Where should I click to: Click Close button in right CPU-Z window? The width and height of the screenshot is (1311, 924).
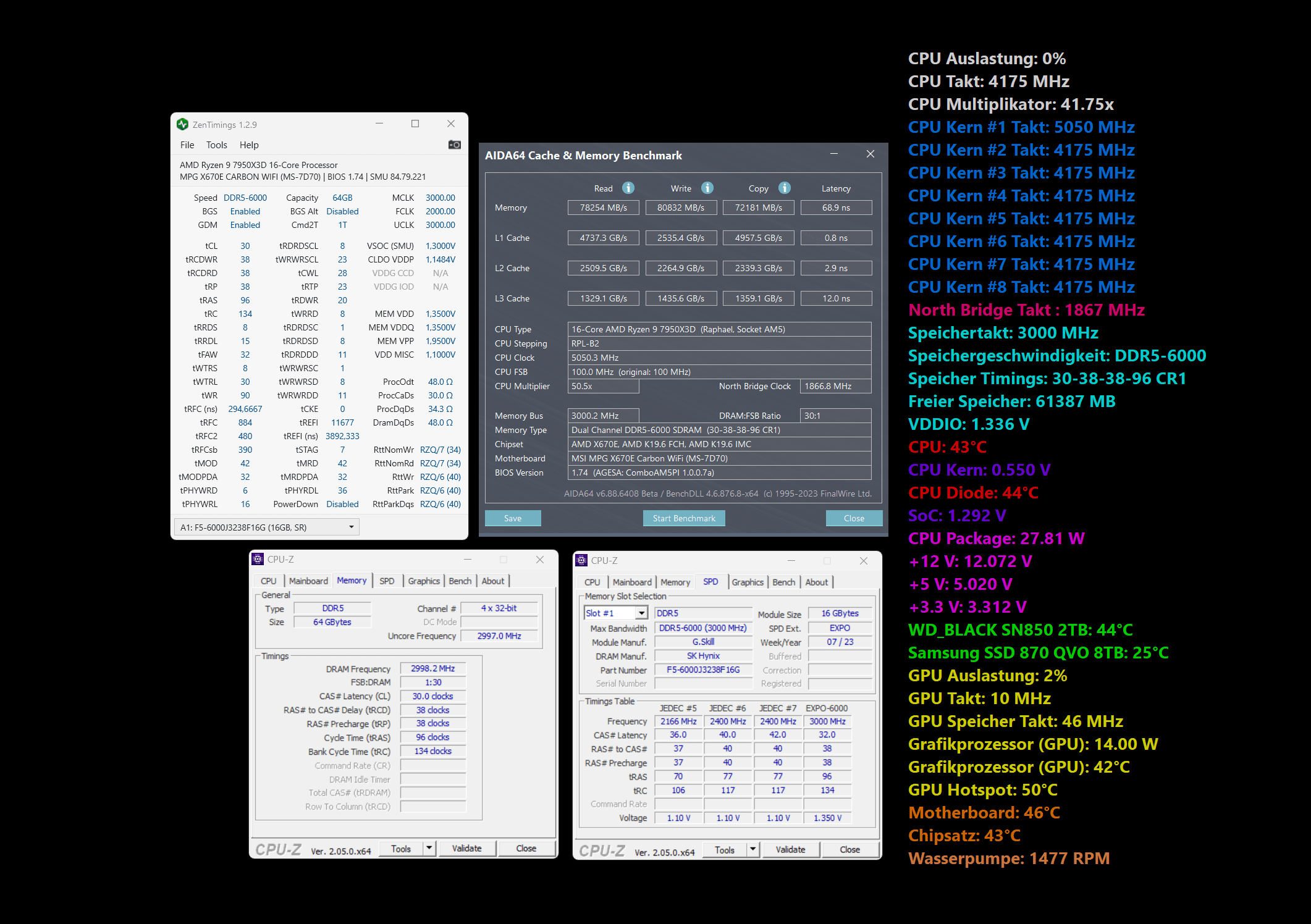[850, 850]
